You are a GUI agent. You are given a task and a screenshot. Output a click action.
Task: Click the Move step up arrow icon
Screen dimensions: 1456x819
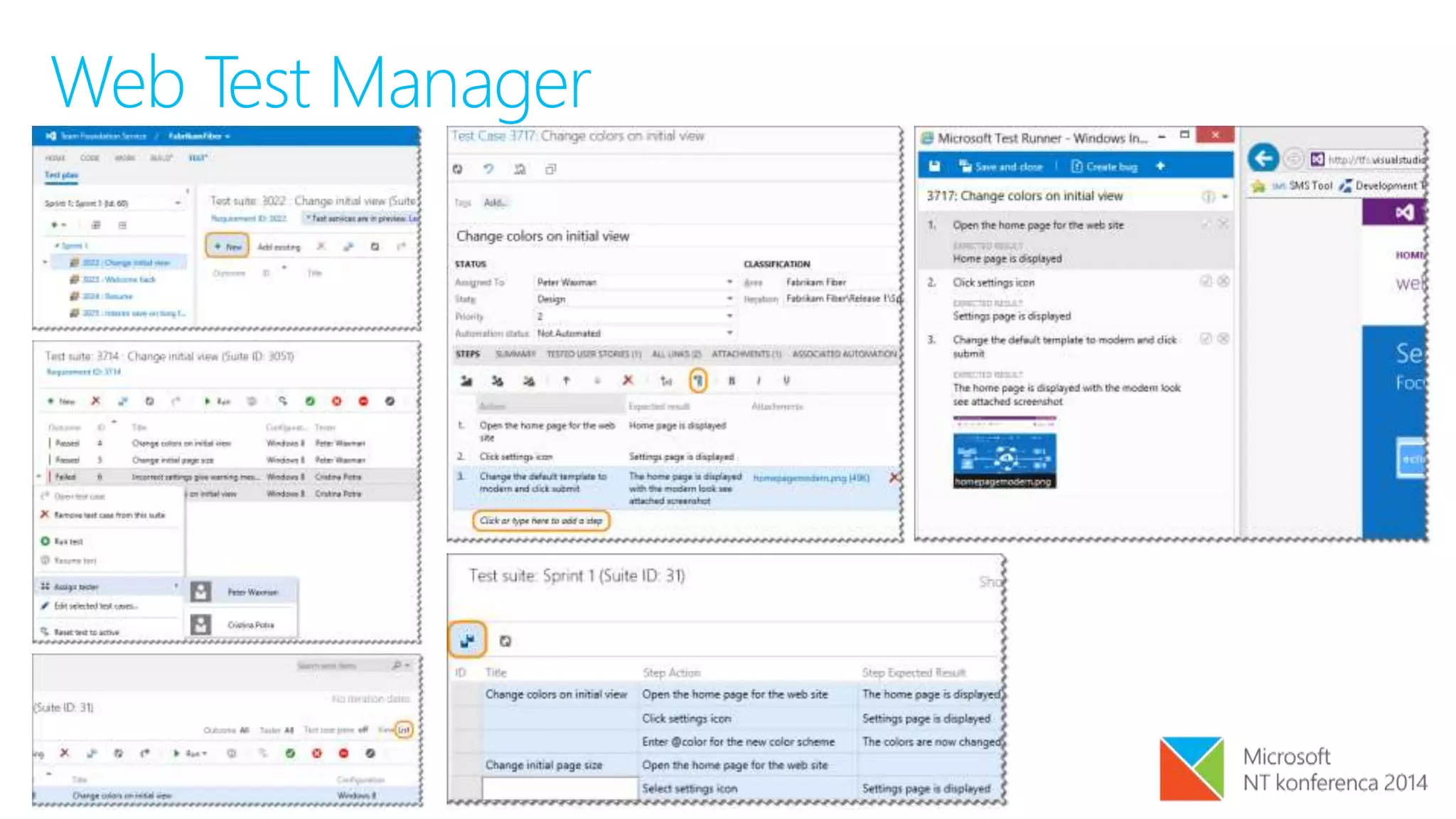tap(566, 381)
